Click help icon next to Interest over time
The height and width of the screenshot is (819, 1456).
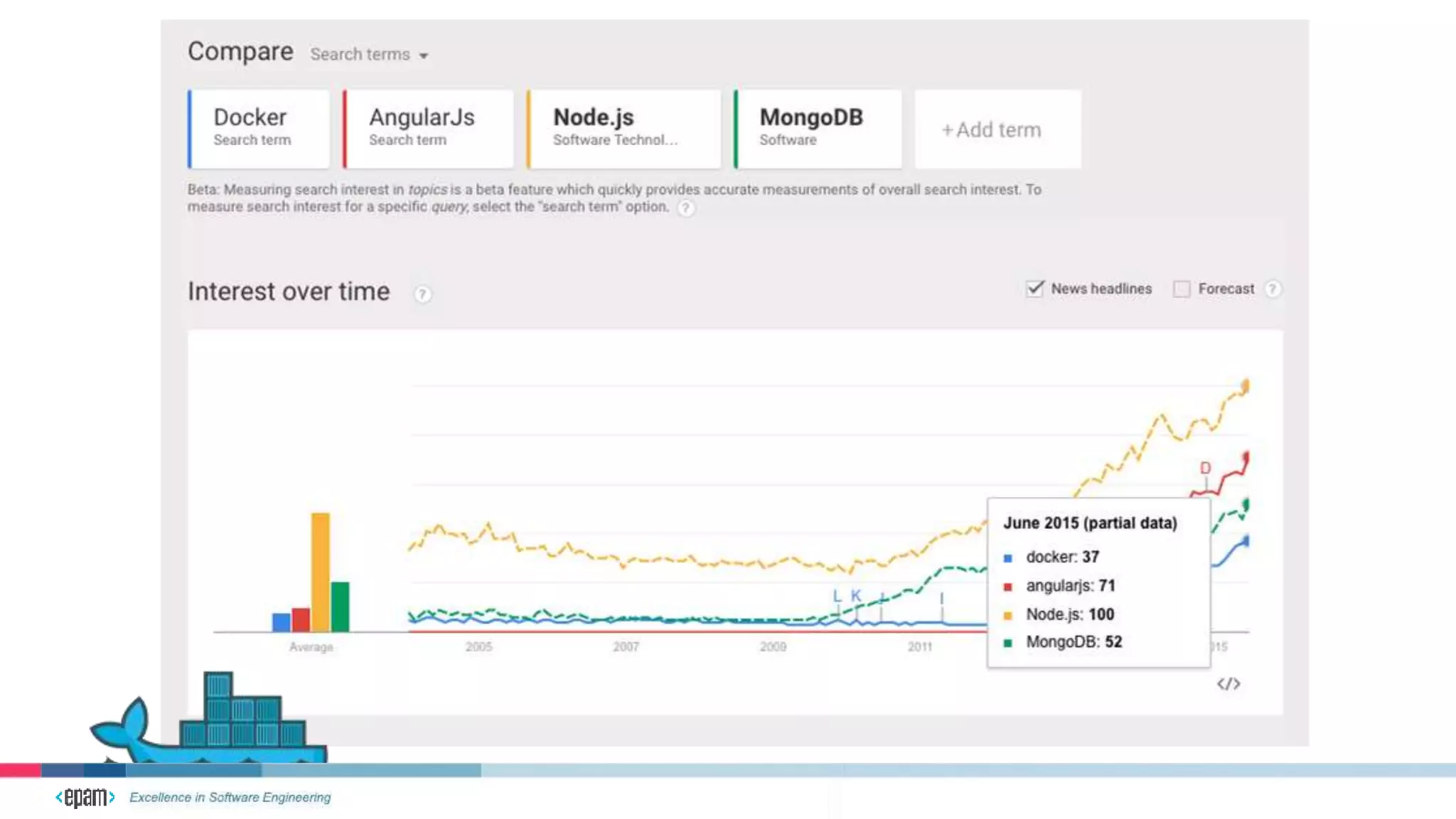[x=422, y=294]
